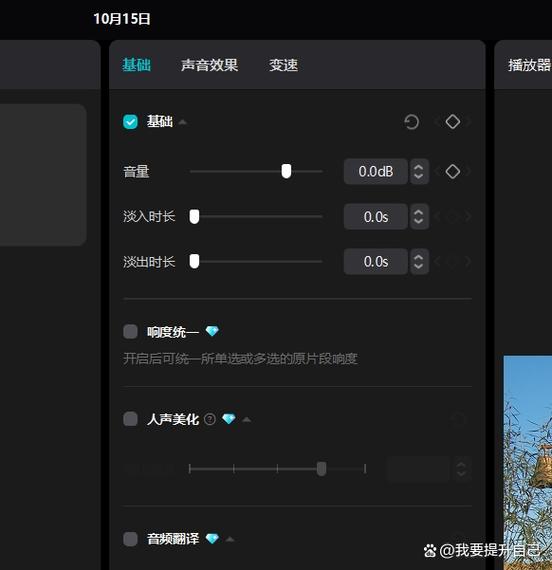Decrease 淡入时长 with the down stepper arrow

tap(419, 221)
